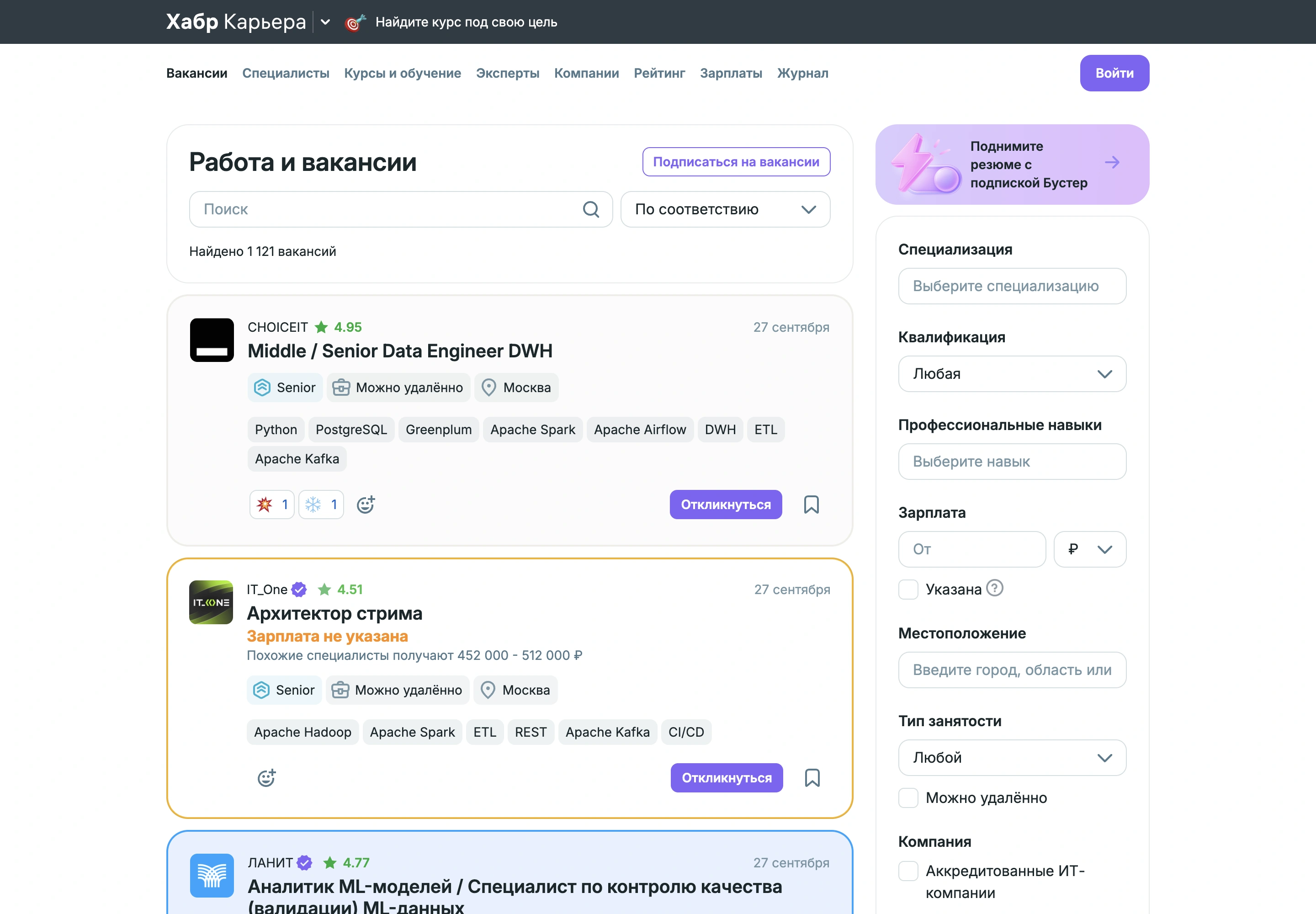Viewport: 1316px width, 914px height.
Task: Click the IT_One rating star 4.51
Action: point(325,589)
